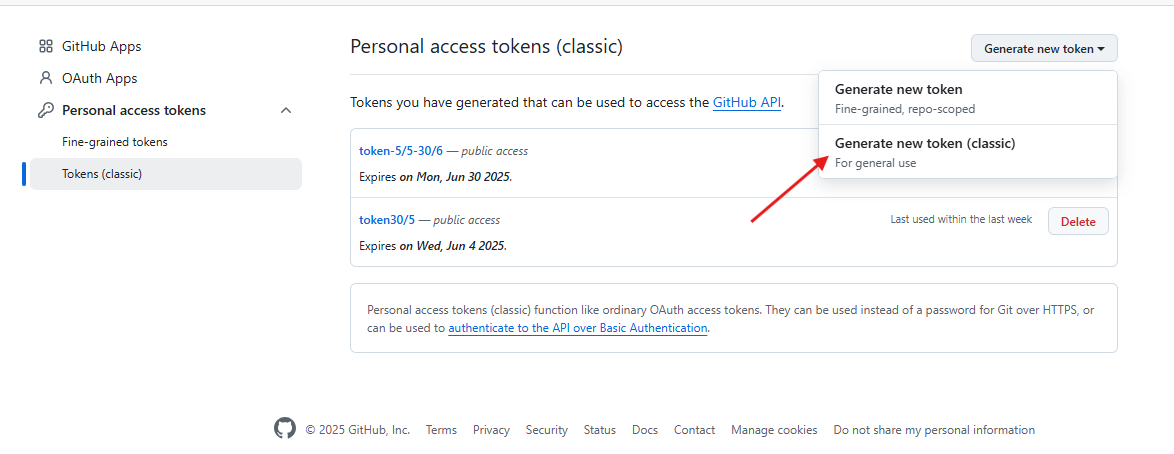Open the token-5/5-30/6 token link
The width and height of the screenshot is (1174, 454).
(401, 151)
